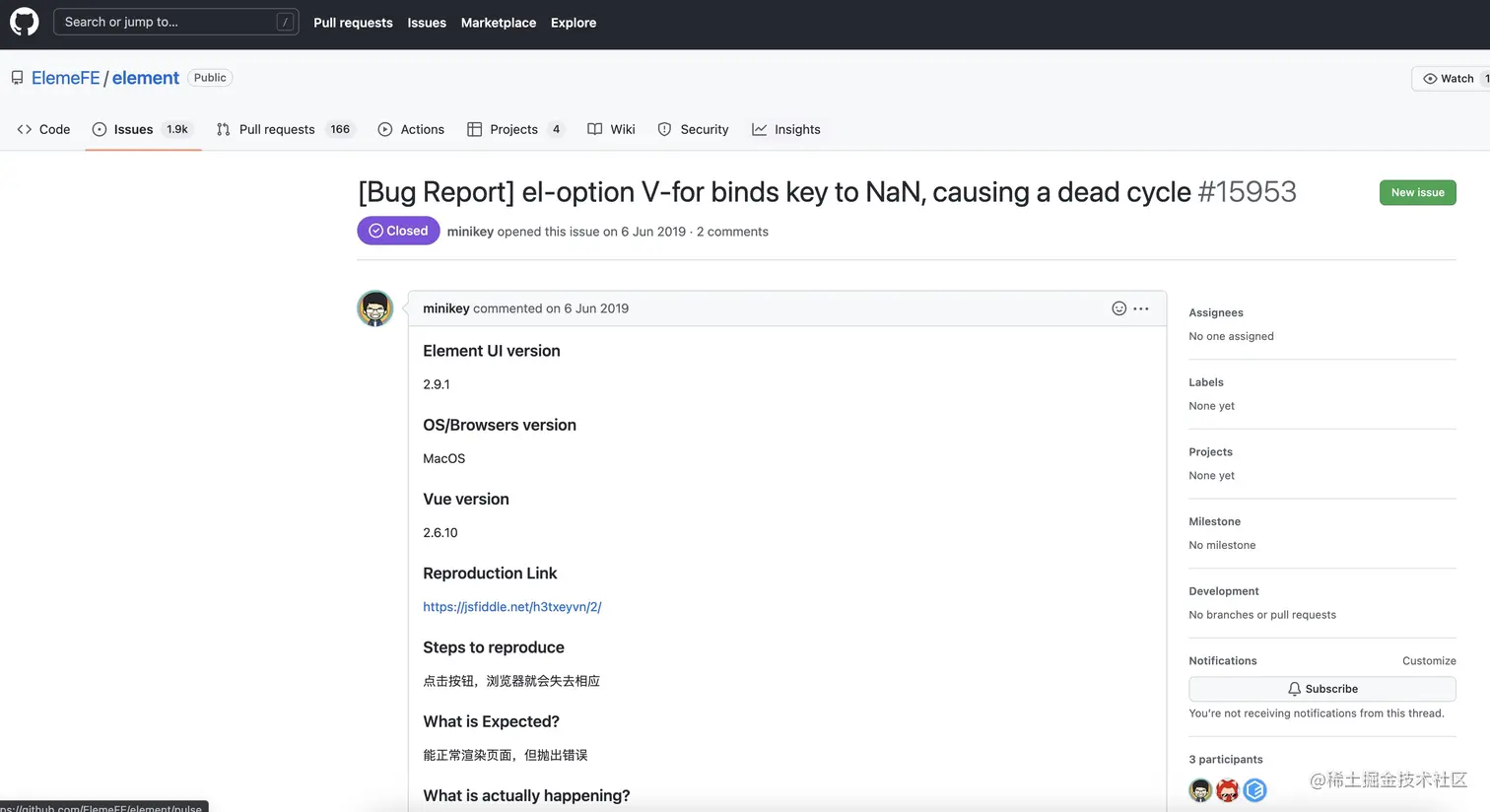
Task: Open the comment date 6 Jun 2019
Action: tap(596, 308)
